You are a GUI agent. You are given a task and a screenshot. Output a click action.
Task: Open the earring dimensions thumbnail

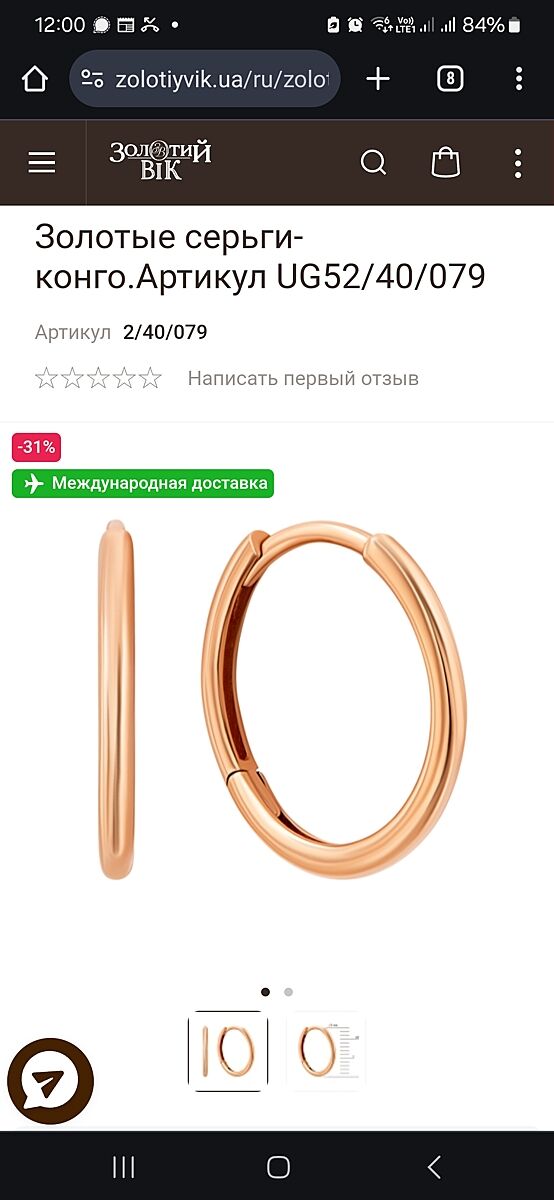326,1050
